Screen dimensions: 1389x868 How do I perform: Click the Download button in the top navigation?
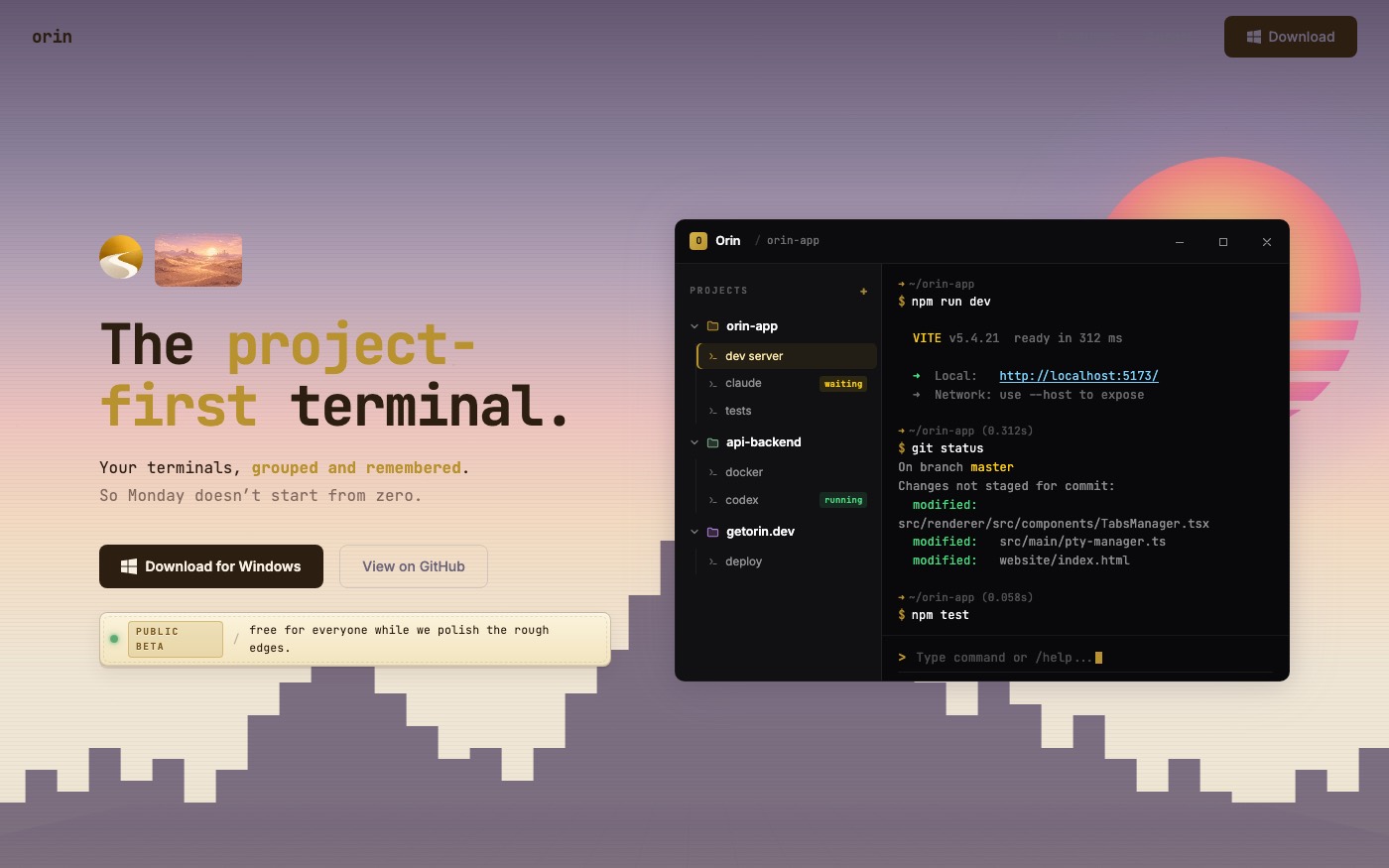coord(1290,37)
